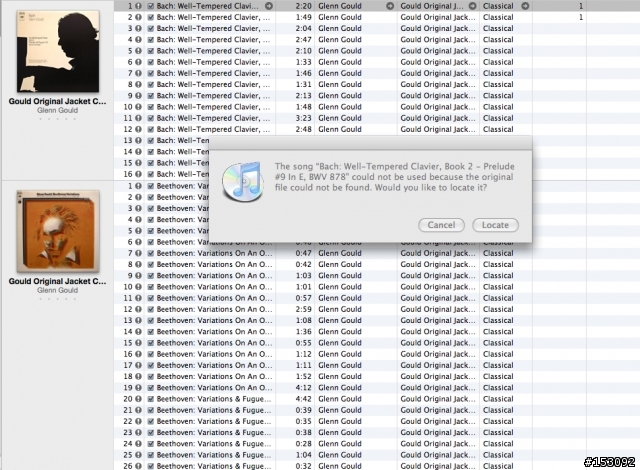Click exclamation icon on Beethoven track 20 (4:42)

coord(138,399)
